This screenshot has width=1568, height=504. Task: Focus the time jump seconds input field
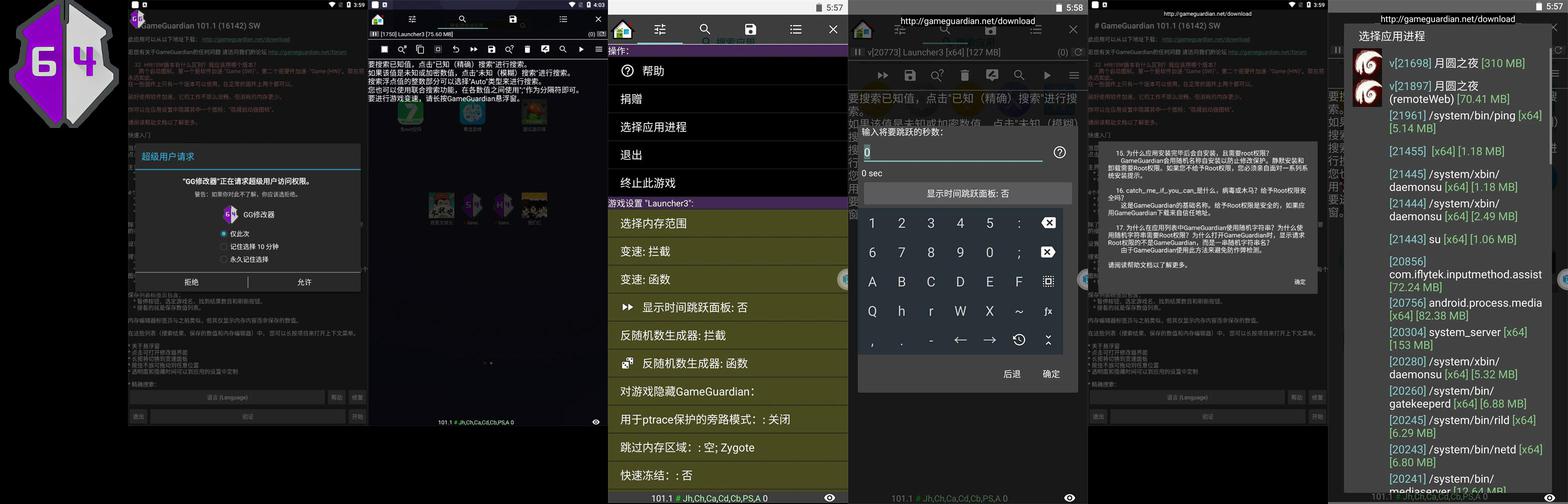tap(953, 152)
